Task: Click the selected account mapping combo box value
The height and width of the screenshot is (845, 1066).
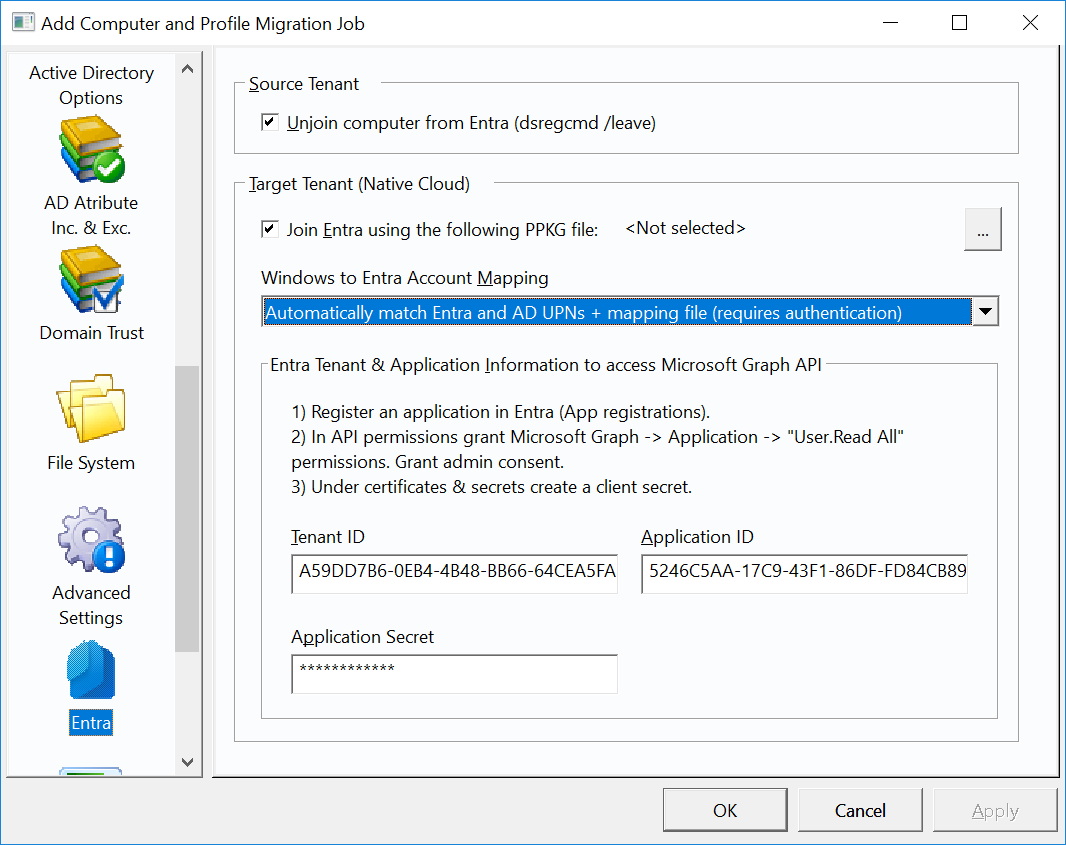Action: pyautogui.click(x=617, y=312)
